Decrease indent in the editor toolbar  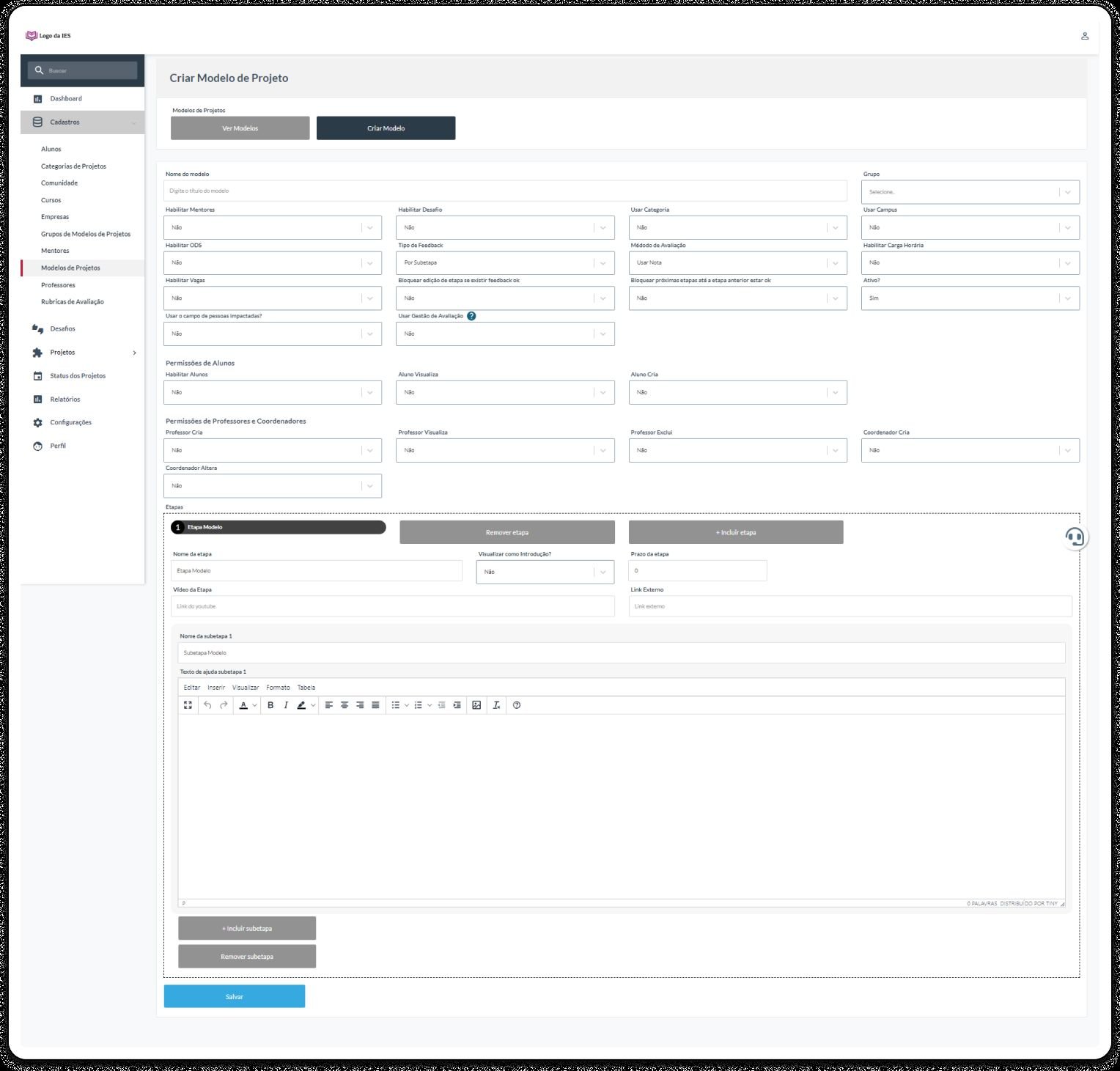click(441, 705)
